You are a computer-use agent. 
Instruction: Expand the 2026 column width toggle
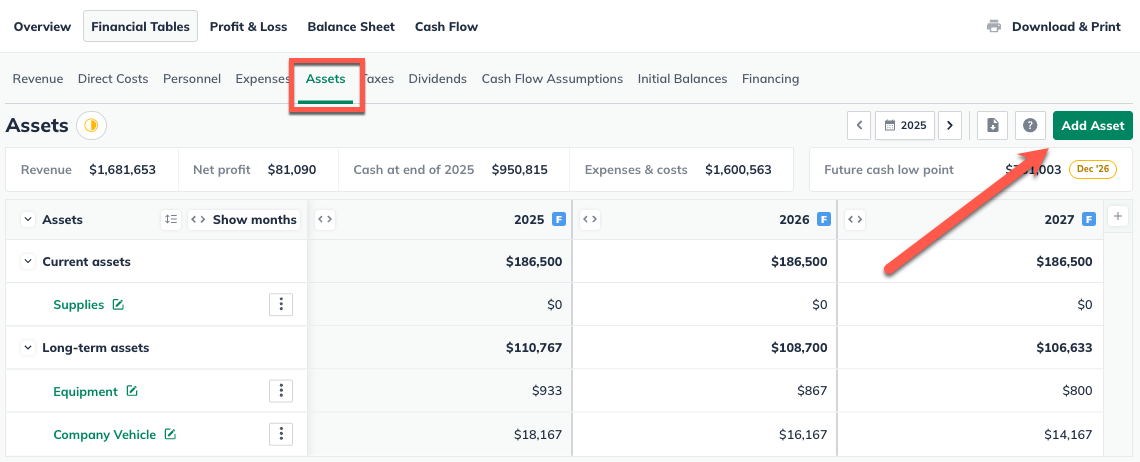[x=590, y=219]
